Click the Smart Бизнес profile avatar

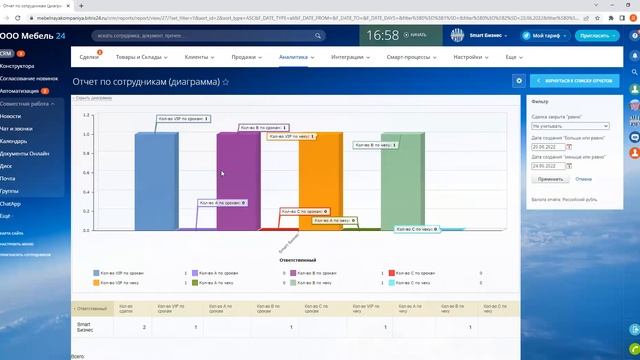coord(457,36)
